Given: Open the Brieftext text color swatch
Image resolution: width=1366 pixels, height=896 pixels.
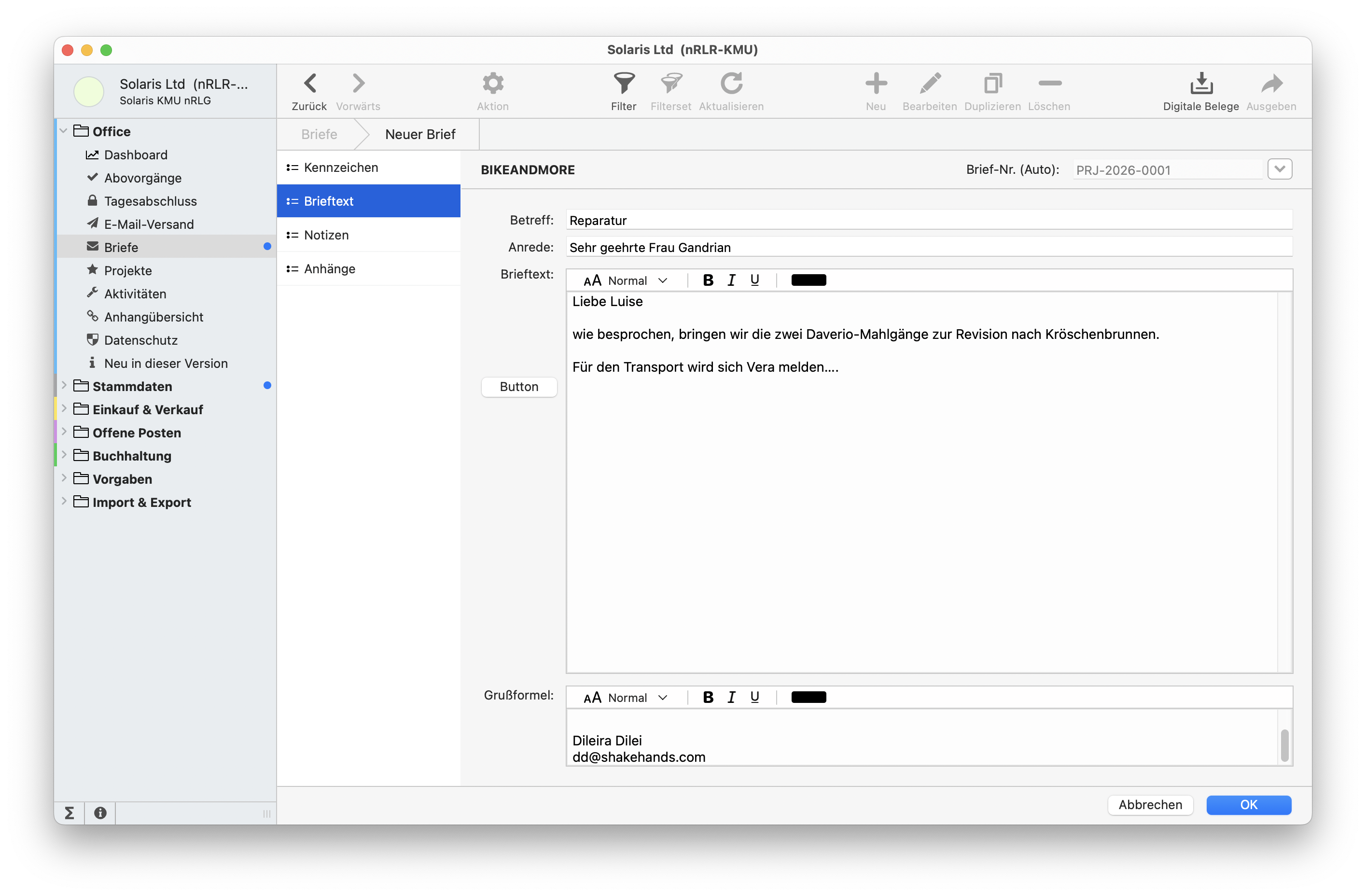Looking at the screenshot, I should (x=808, y=280).
